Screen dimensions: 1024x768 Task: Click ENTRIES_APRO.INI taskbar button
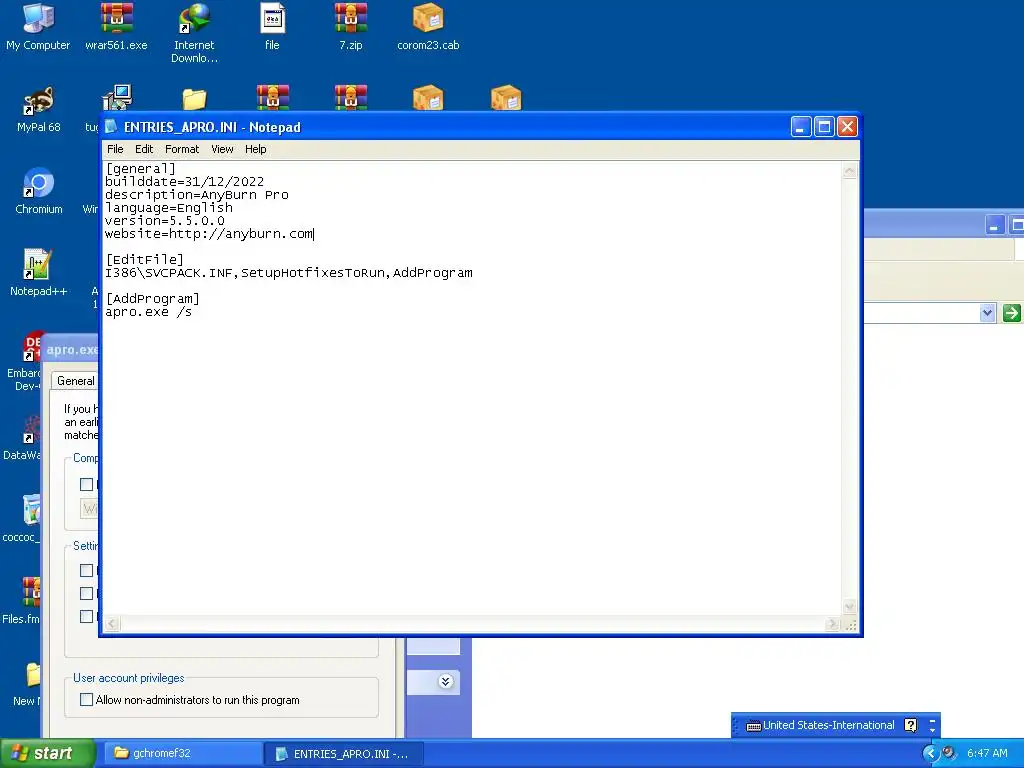(344, 754)
